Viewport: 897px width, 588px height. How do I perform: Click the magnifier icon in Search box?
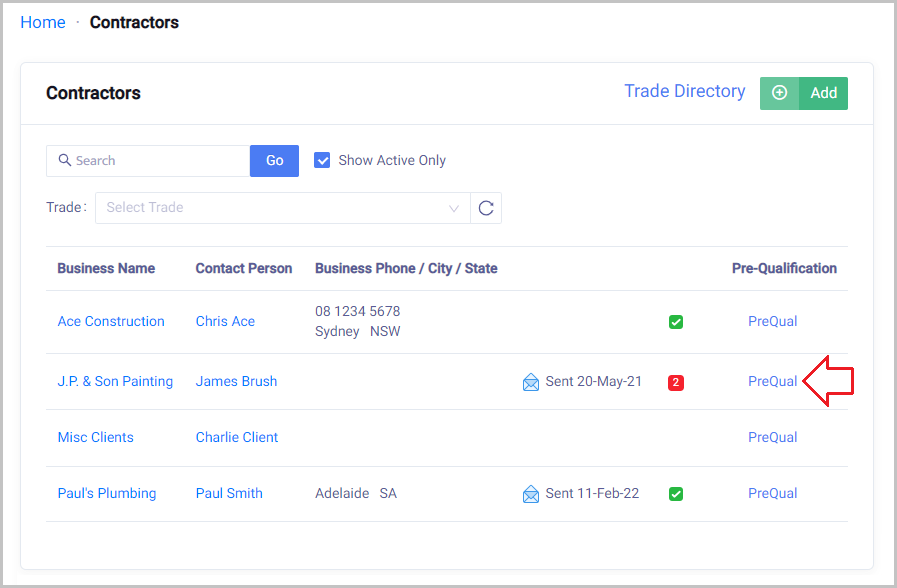[65, 161]
